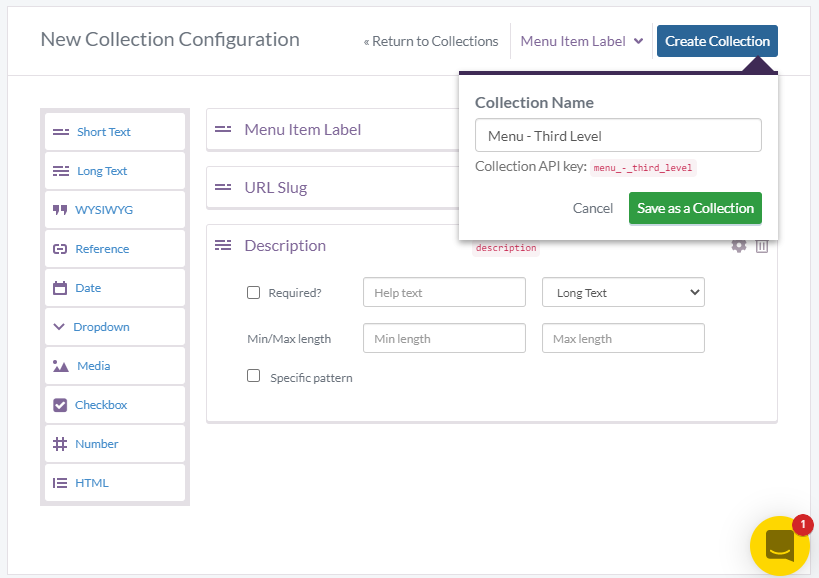The height and width of the screenshot is (578, 819).
Task: Go to Return to Collections link
Action: 431,41
